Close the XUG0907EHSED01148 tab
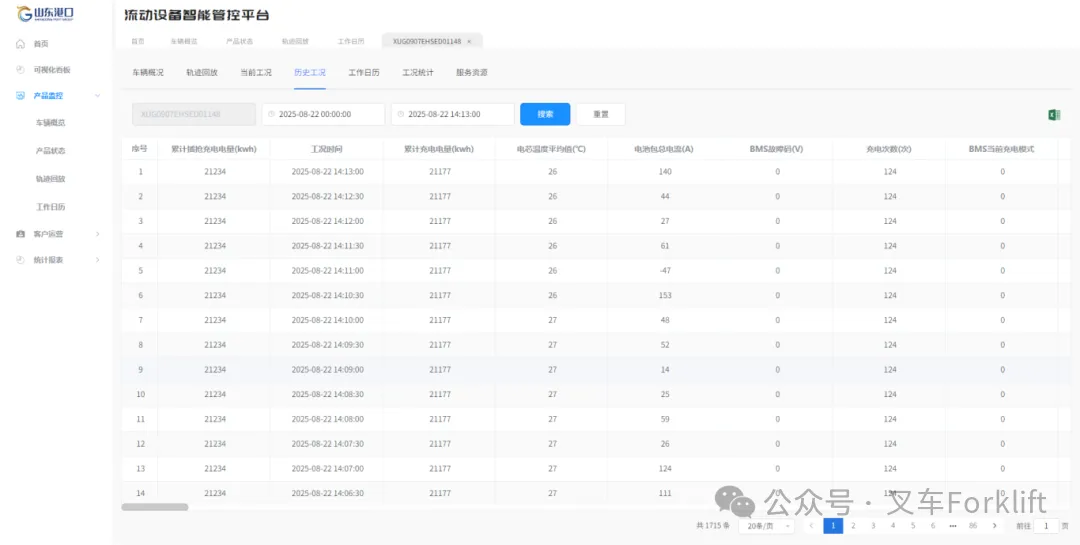 [x=469, y=41]
